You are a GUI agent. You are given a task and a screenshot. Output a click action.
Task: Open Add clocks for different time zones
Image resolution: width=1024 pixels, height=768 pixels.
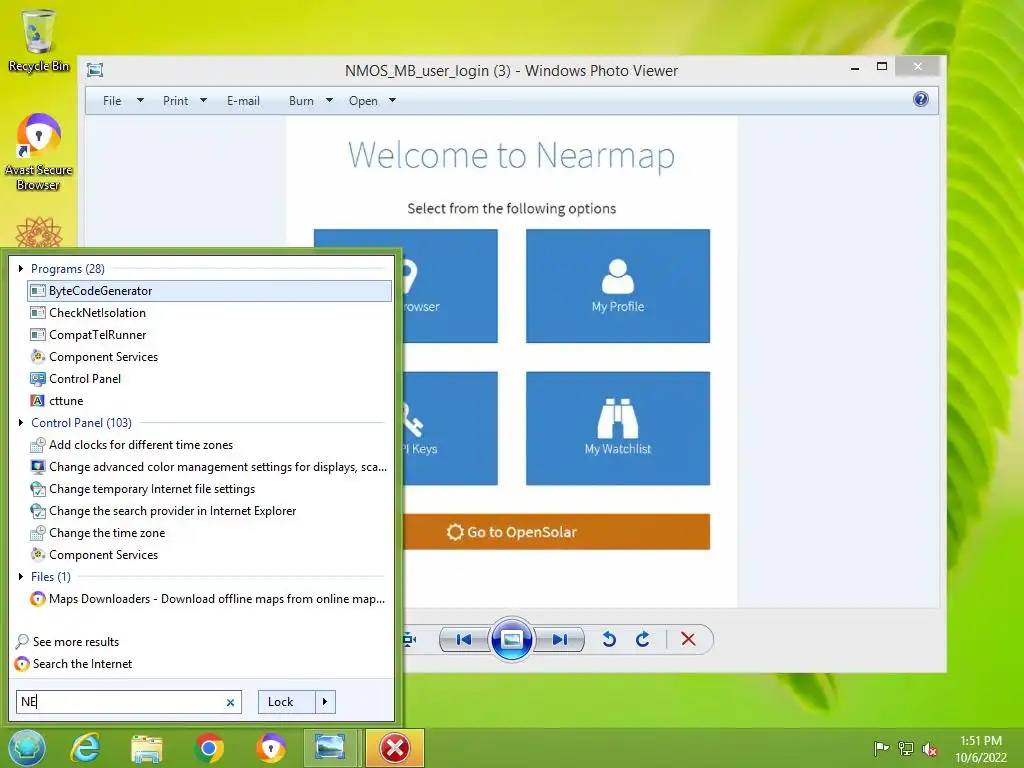209,445
